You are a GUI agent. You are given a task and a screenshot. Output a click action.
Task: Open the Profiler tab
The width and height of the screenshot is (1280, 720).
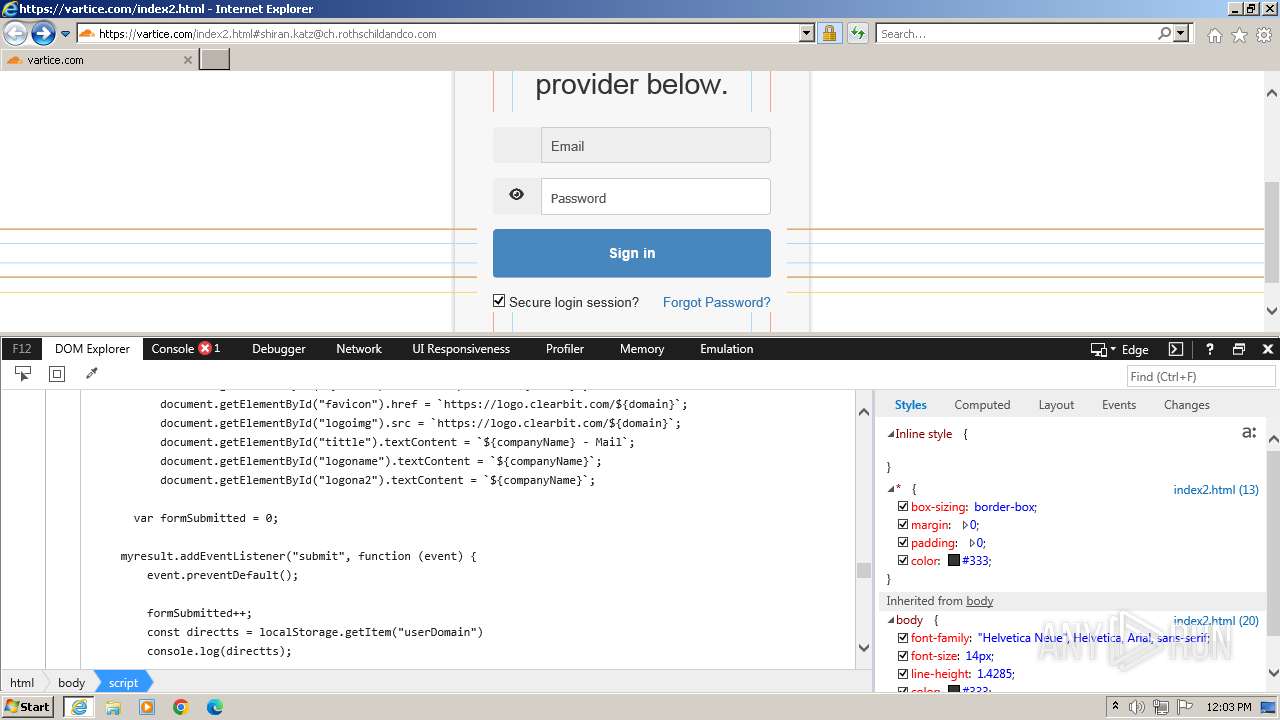(x=564, y=349)
